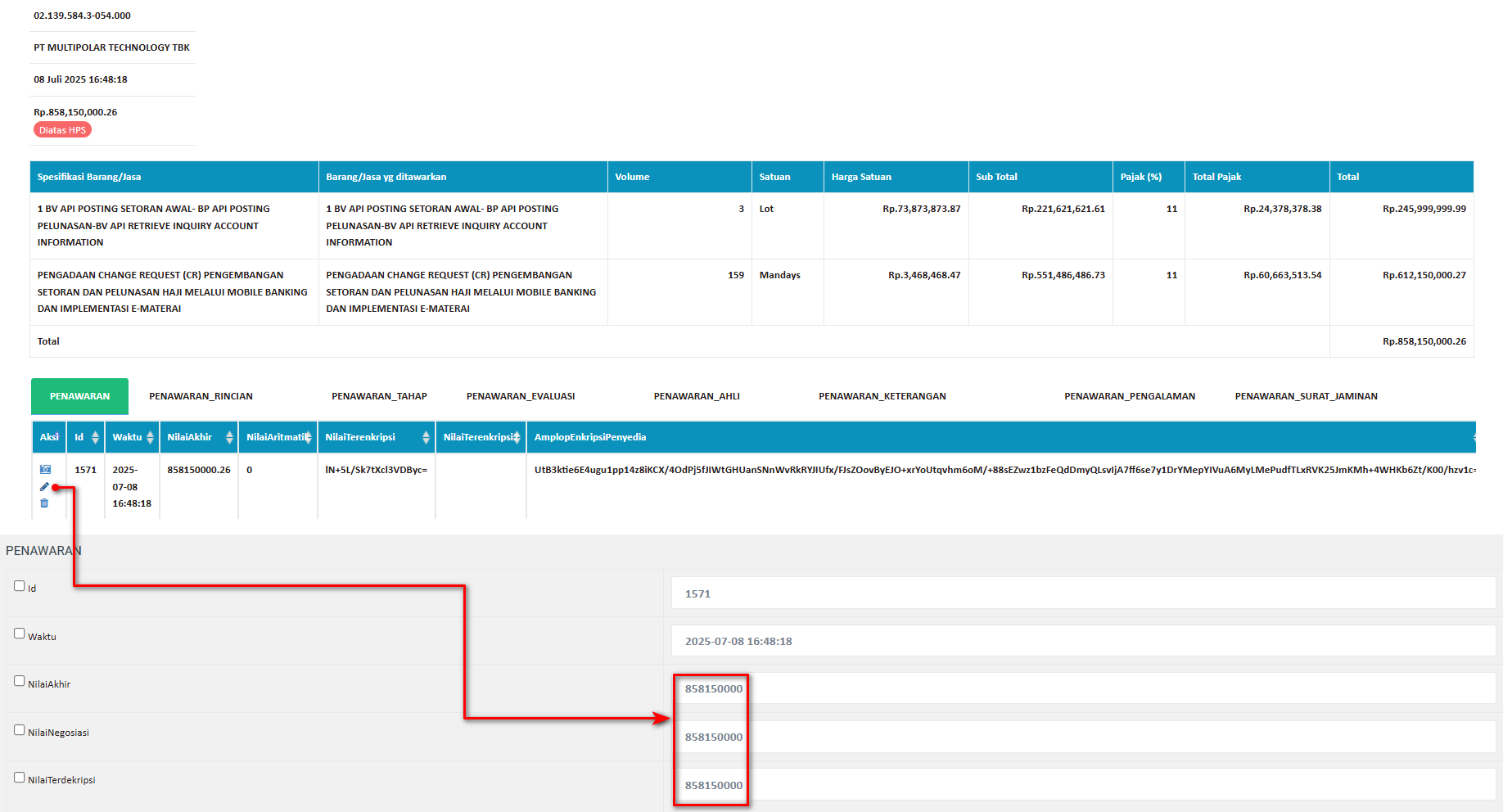
Task: Click the trash delete icon for row 1571
Action: pos(44,503)
